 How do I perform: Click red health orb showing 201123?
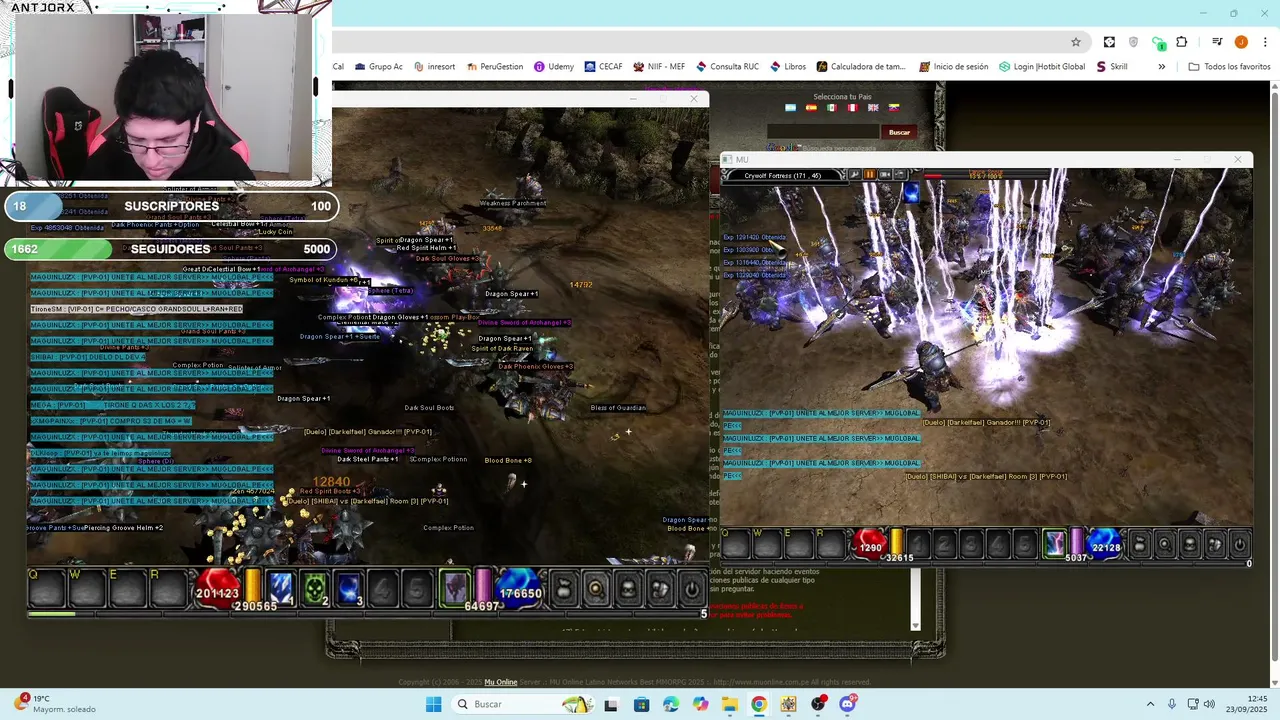tap(217, 589)
